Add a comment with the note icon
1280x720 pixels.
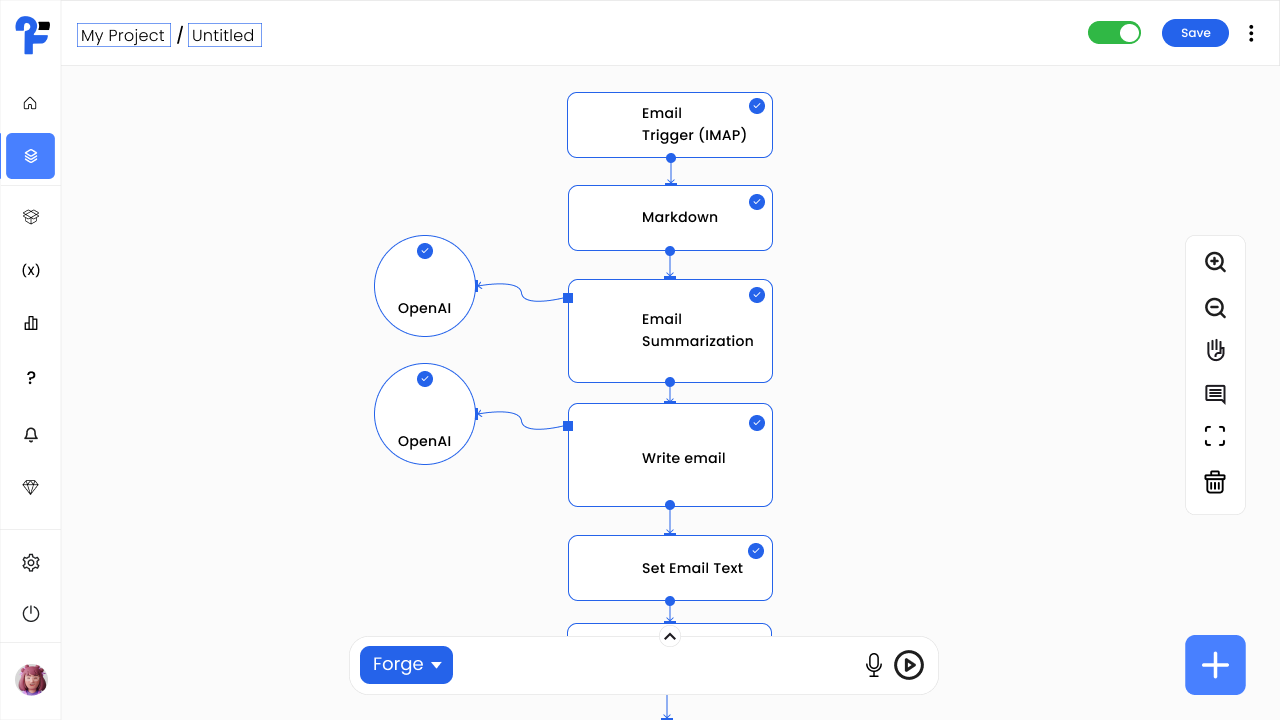[x=1215, y=394]
